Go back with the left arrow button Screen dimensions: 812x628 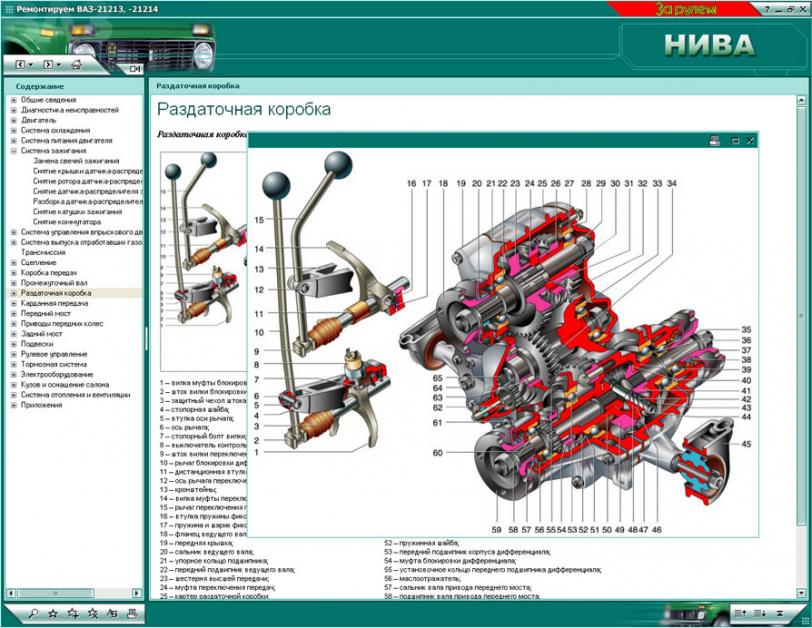point(20,65)
